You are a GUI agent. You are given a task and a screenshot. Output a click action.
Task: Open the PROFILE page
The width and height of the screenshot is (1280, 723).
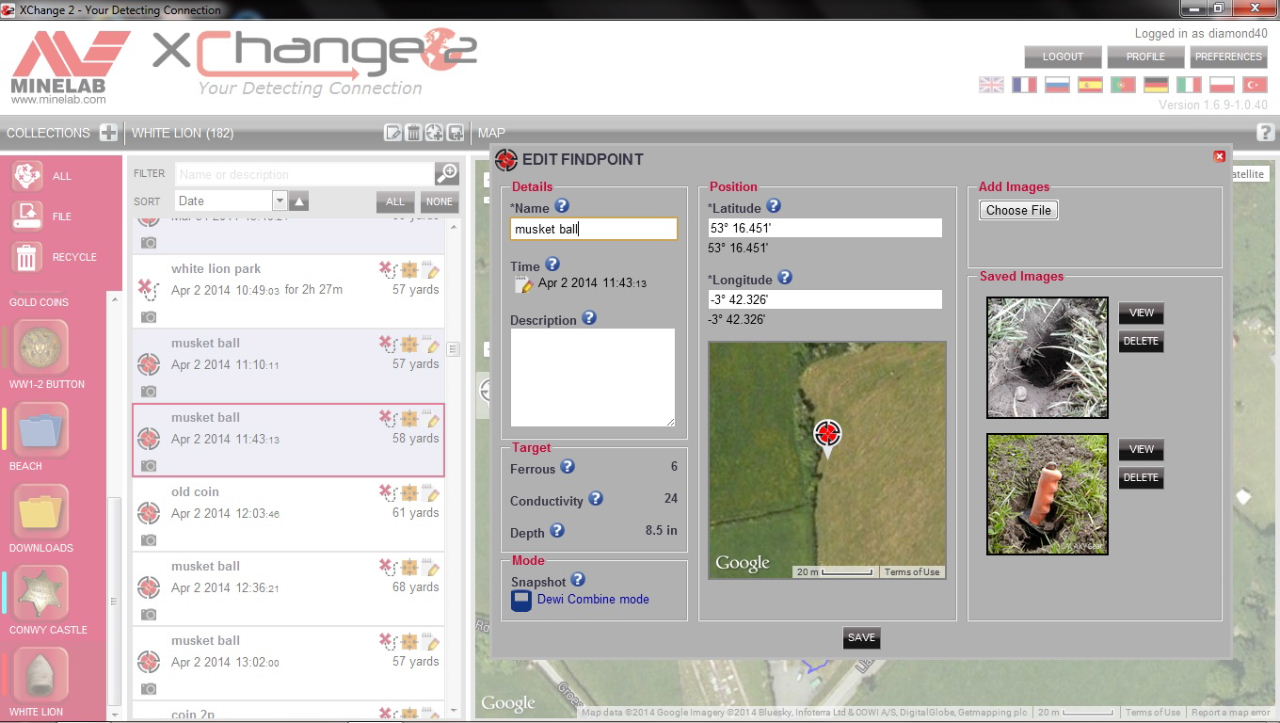tap(1146, 57)
